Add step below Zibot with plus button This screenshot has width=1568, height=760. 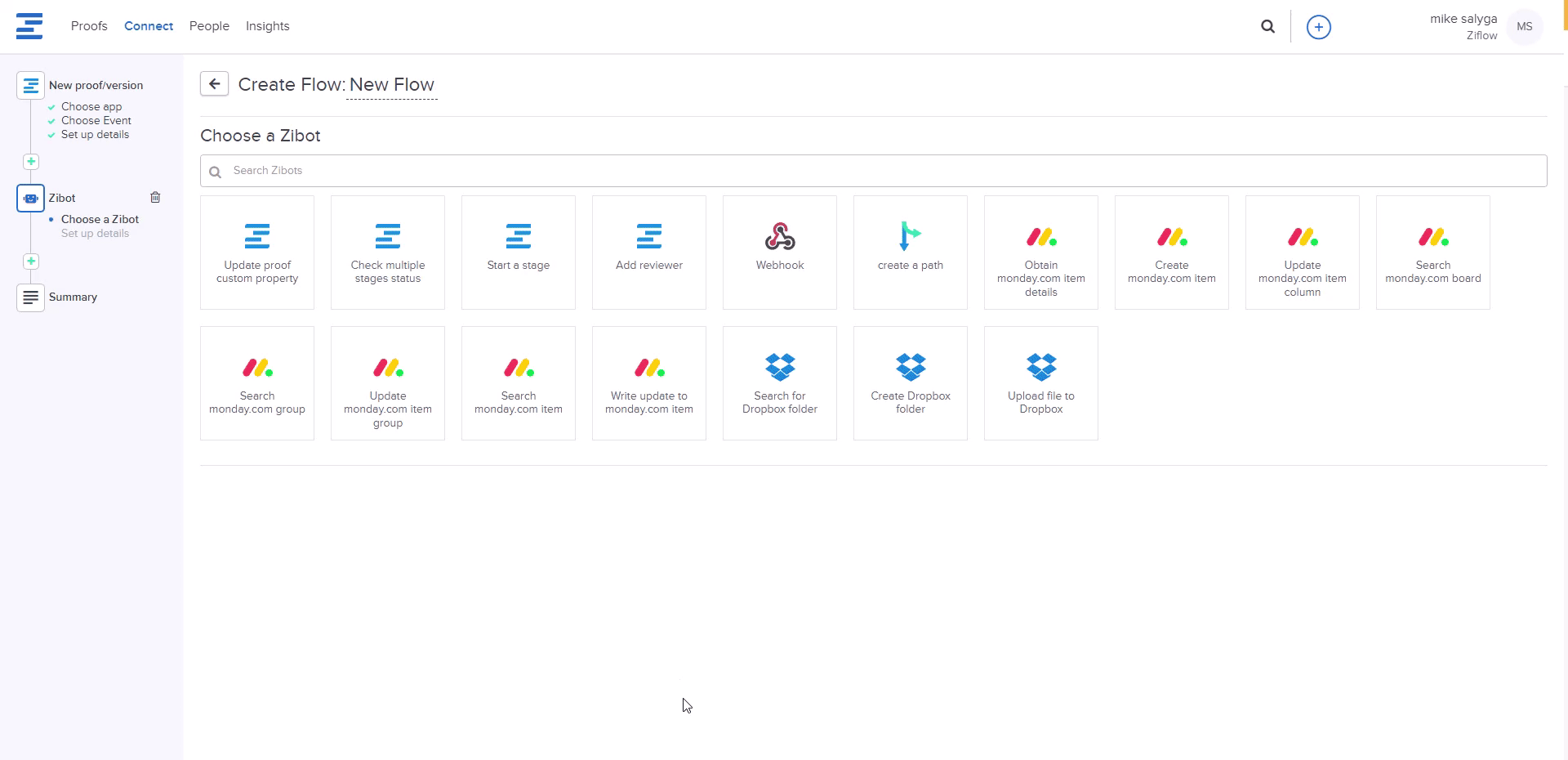31,262
